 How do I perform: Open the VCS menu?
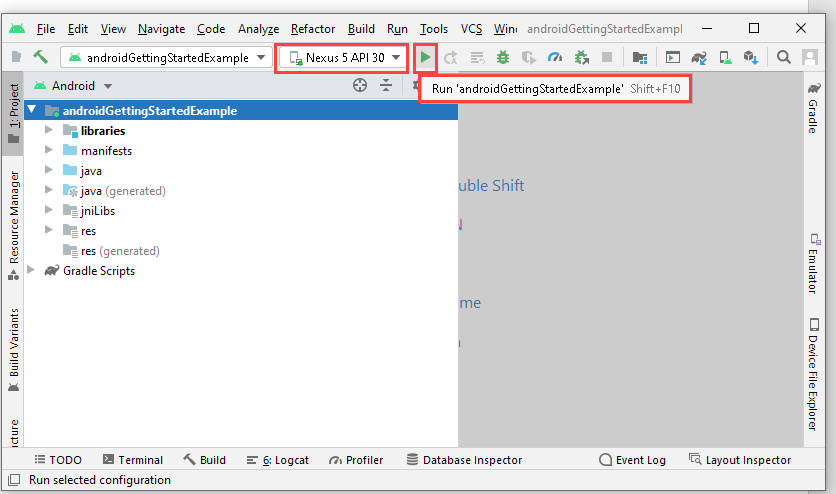(471, 29)
